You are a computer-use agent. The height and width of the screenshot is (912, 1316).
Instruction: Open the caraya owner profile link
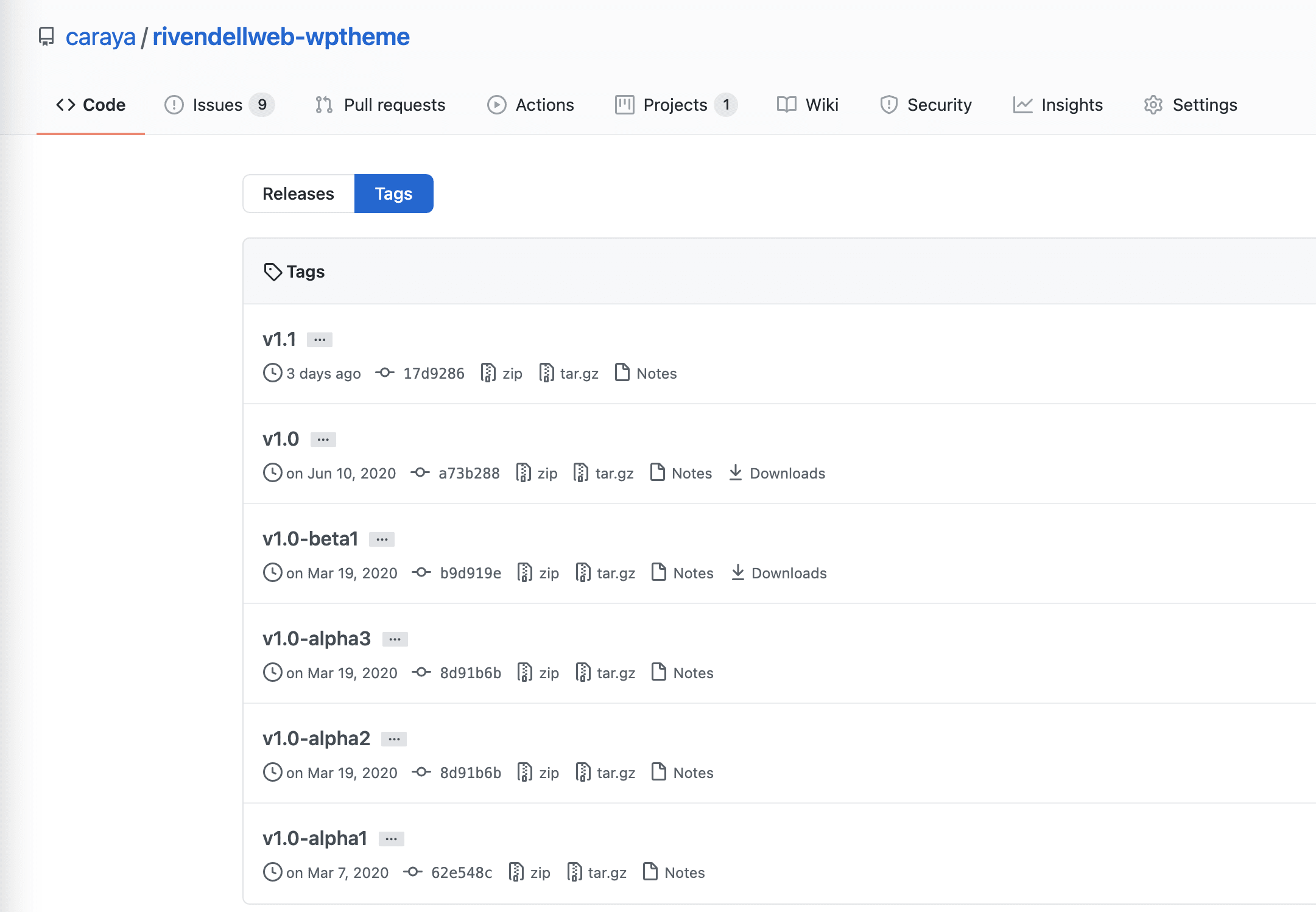[x=100, y=37]
